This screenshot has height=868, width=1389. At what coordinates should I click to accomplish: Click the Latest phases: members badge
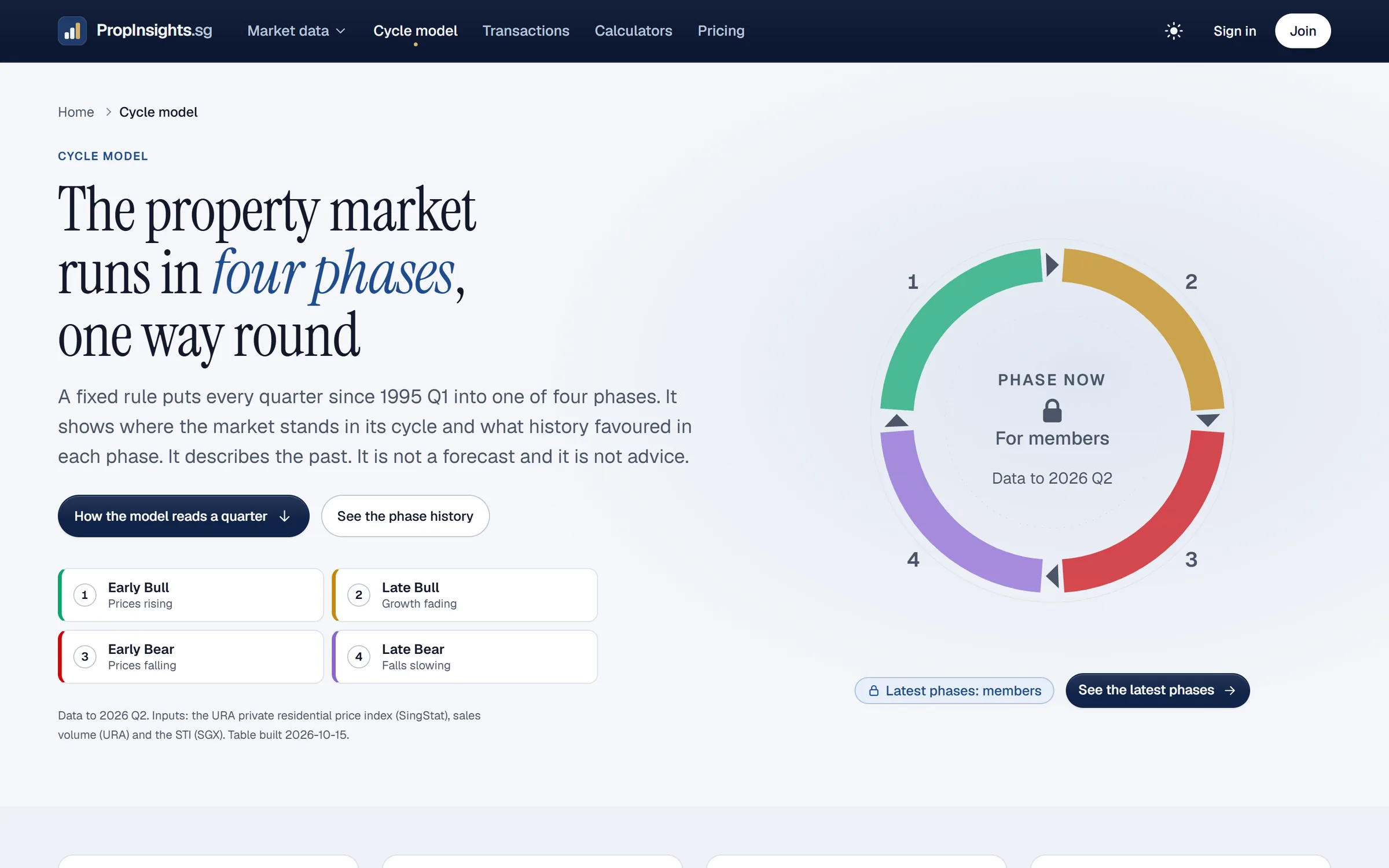[x=954, y=690]
